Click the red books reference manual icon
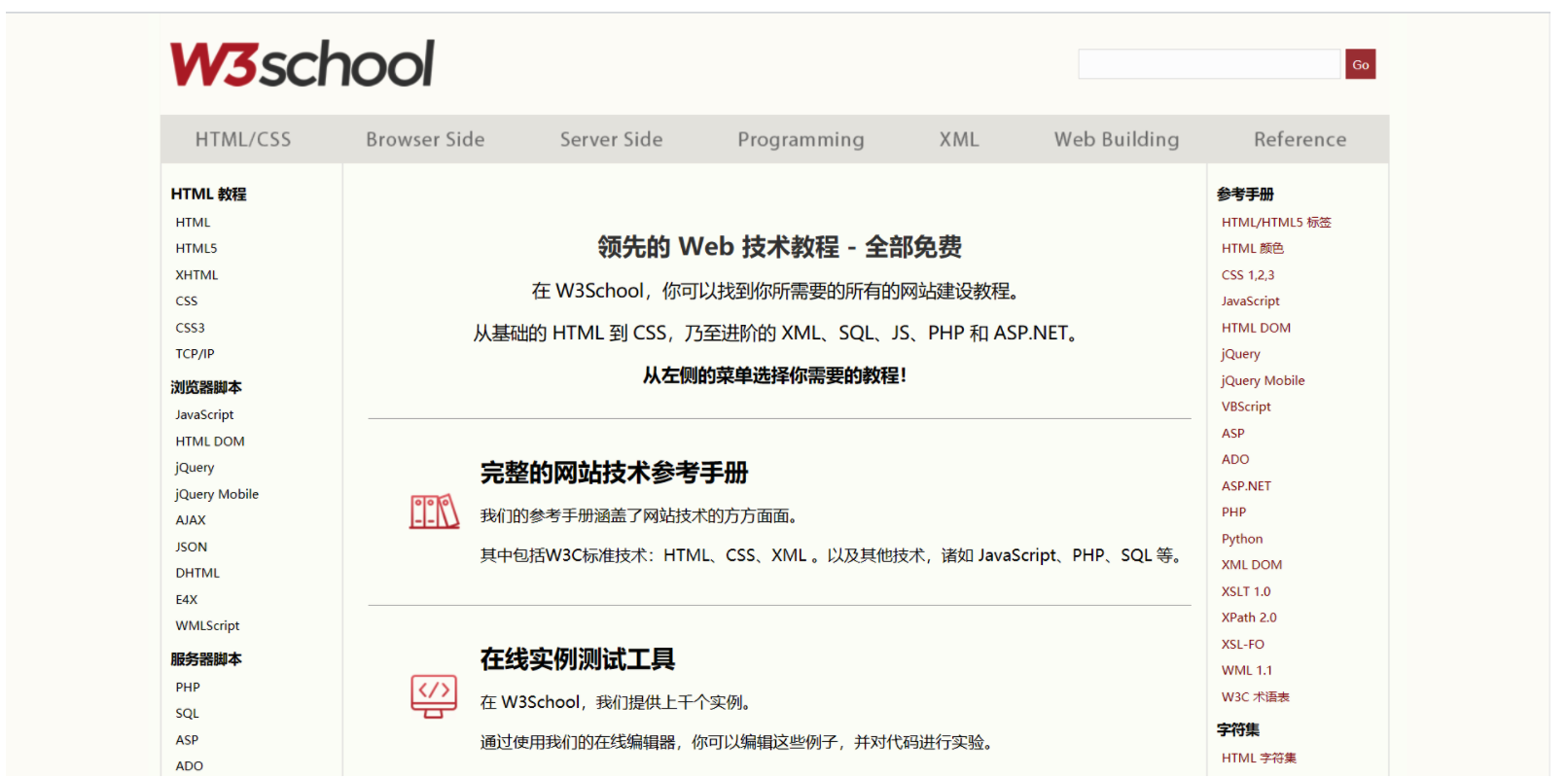The height and width of the screenshot is (778, 1568). (434, 512)
